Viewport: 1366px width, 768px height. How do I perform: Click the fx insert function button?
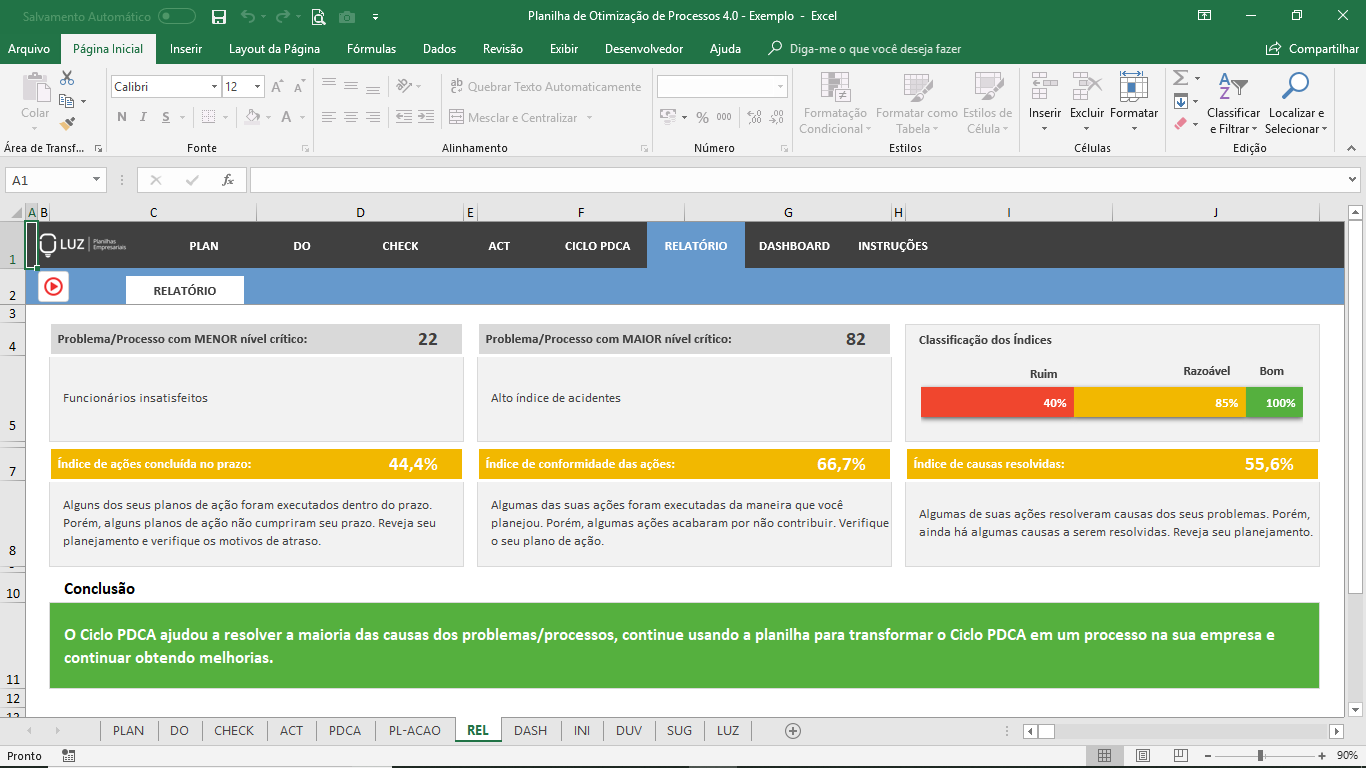click(x=228, y=180)
